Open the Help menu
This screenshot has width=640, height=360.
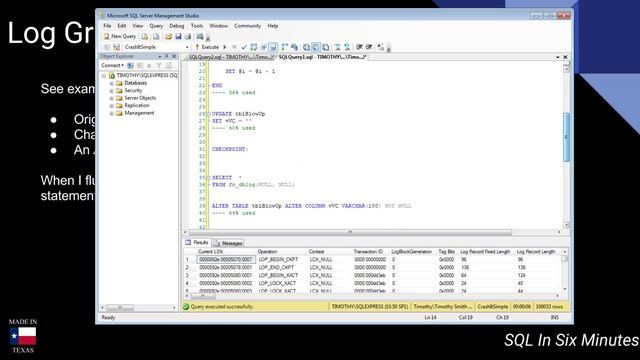click(x=273, y=26)
